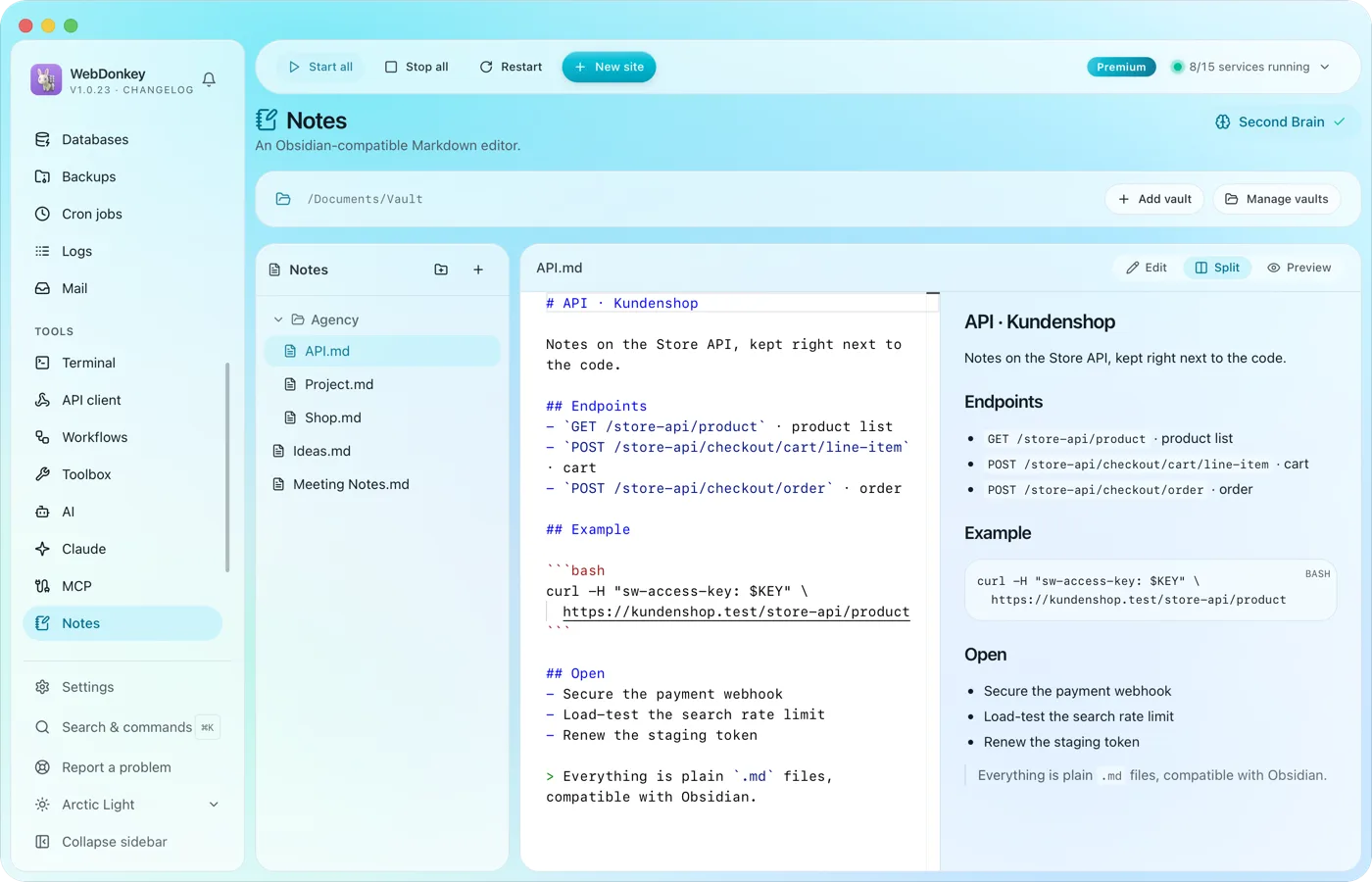Switch editor to Edit mode
Screen dimensions: 1372x882
pos(1147,268)
